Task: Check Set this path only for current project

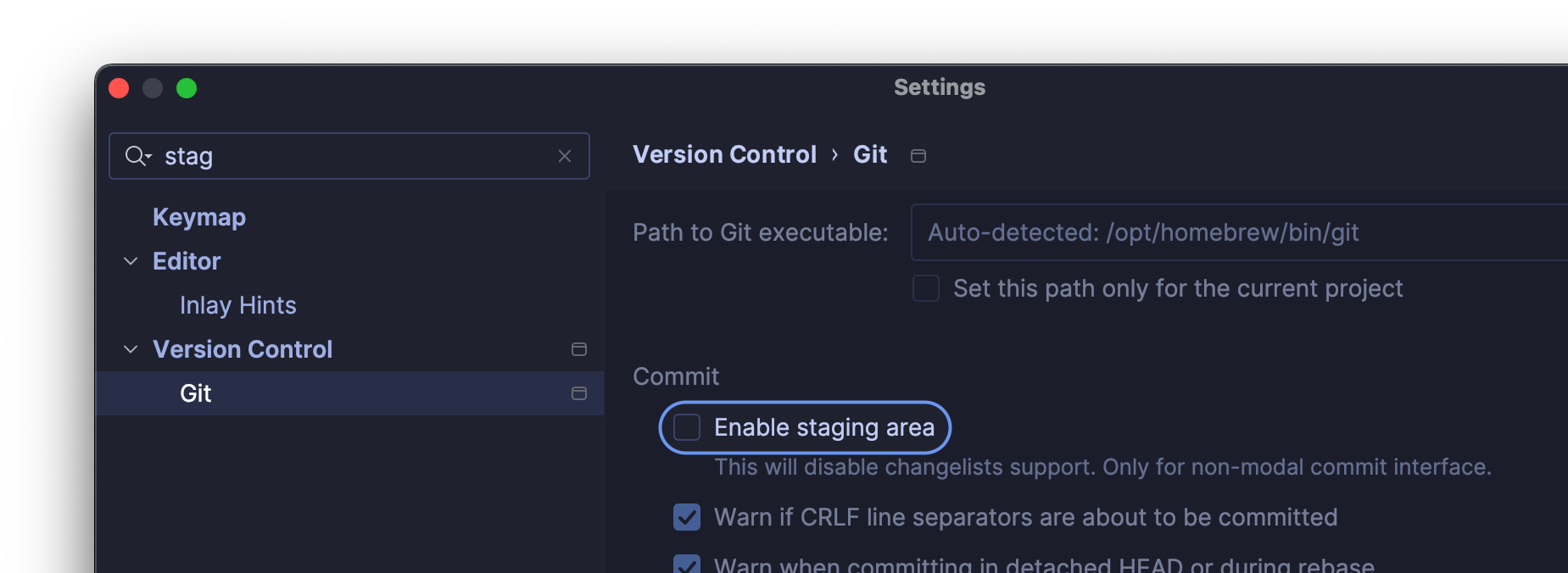Action: pos(926,288)
